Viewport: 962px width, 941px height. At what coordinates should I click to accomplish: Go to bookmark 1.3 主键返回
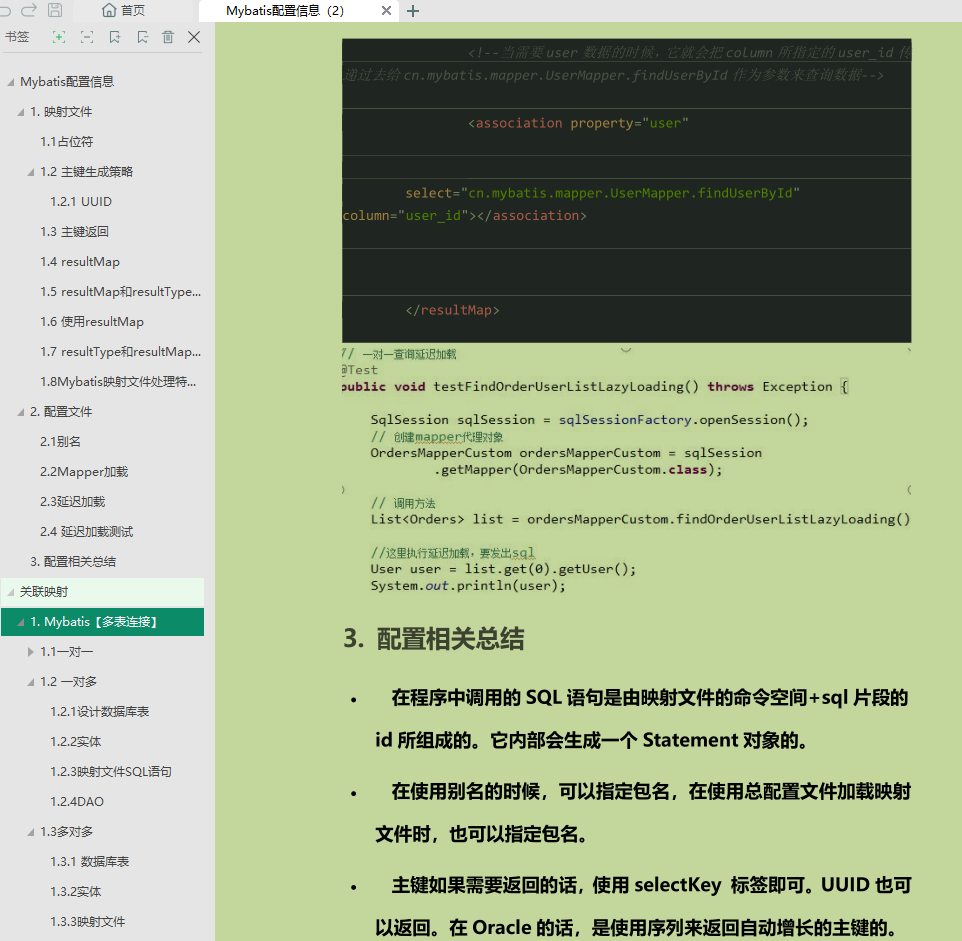(74, 232)
